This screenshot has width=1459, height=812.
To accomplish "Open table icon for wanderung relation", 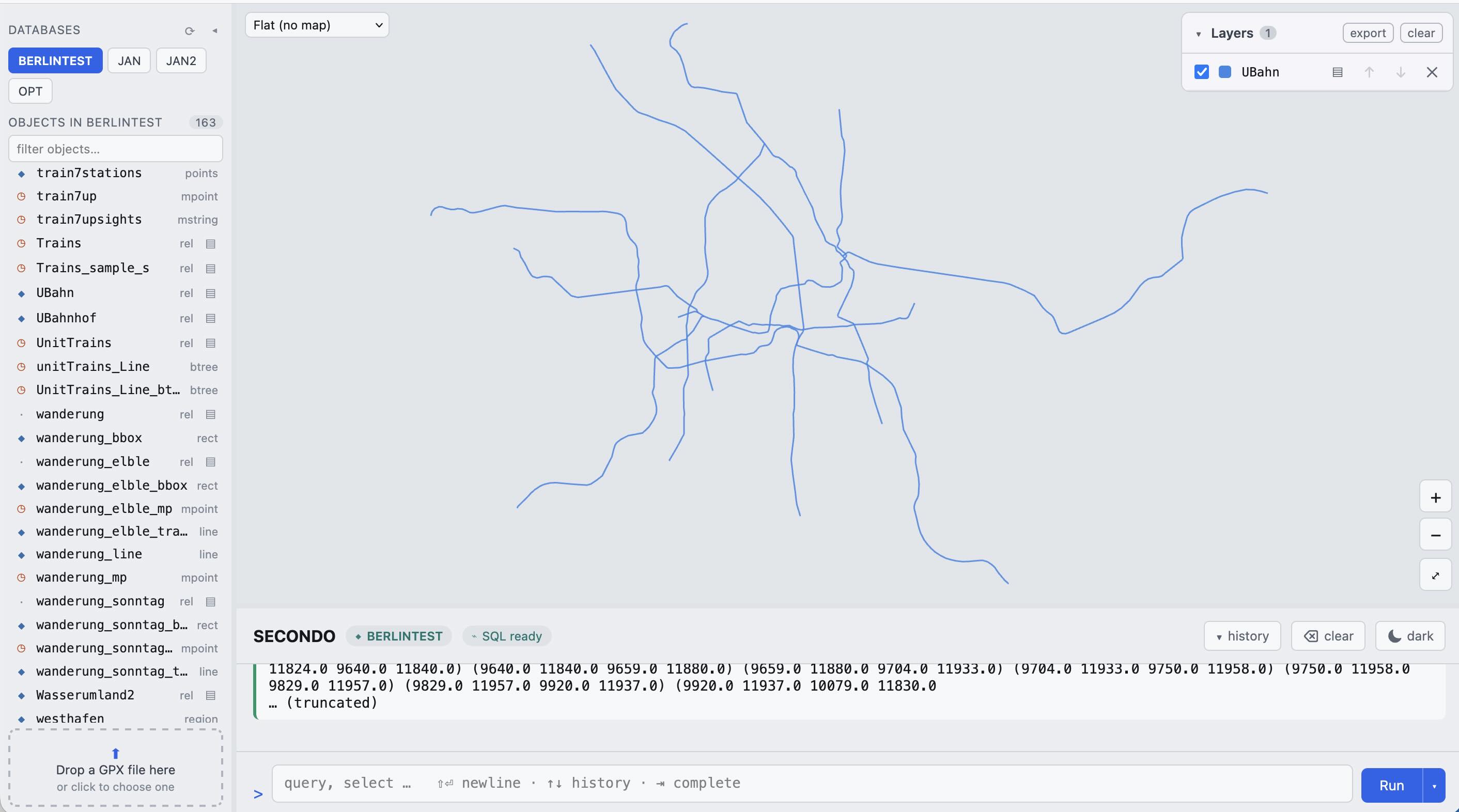I will 211,414.
